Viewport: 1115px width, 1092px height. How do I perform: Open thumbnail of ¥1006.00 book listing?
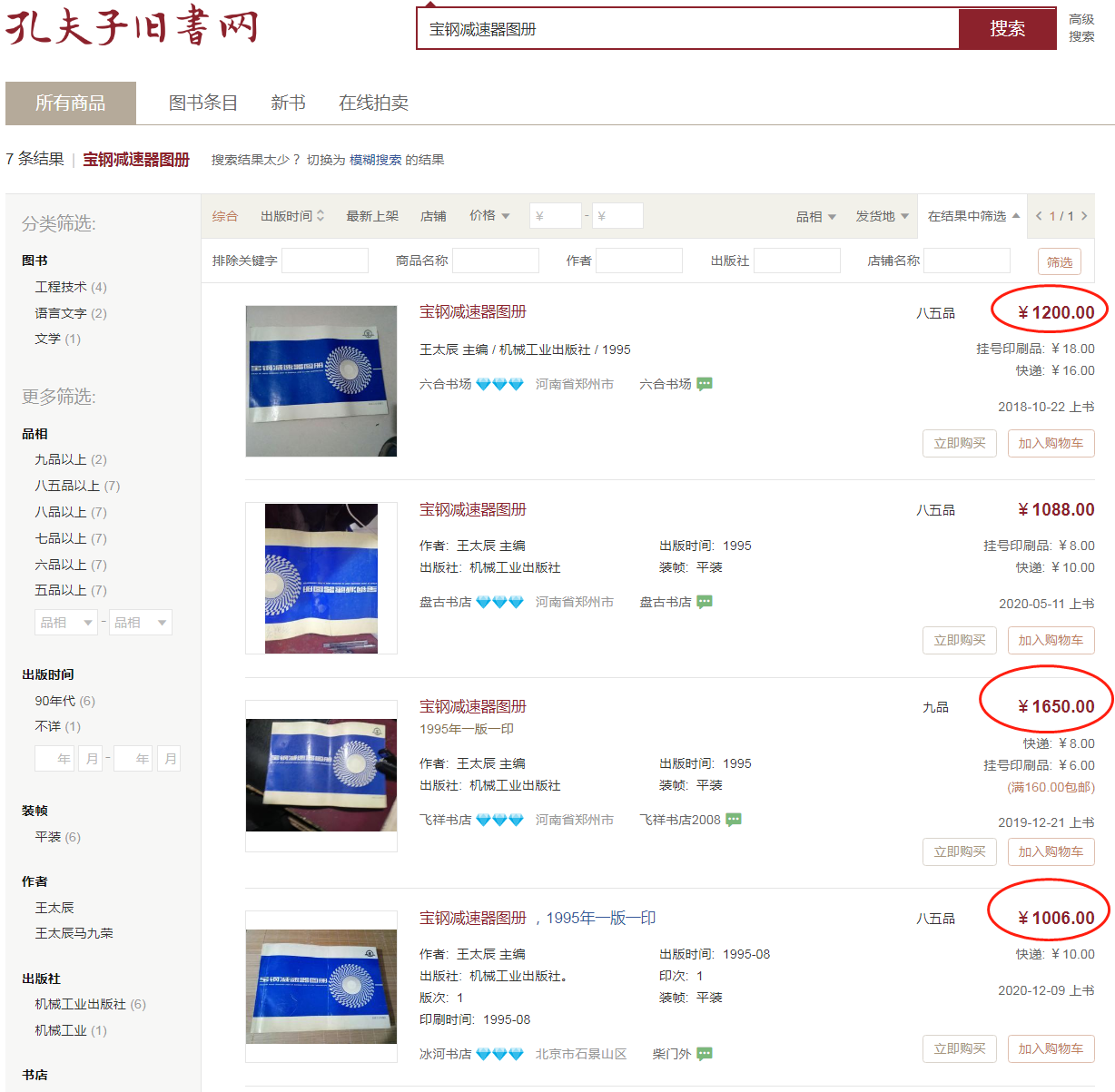321,987
